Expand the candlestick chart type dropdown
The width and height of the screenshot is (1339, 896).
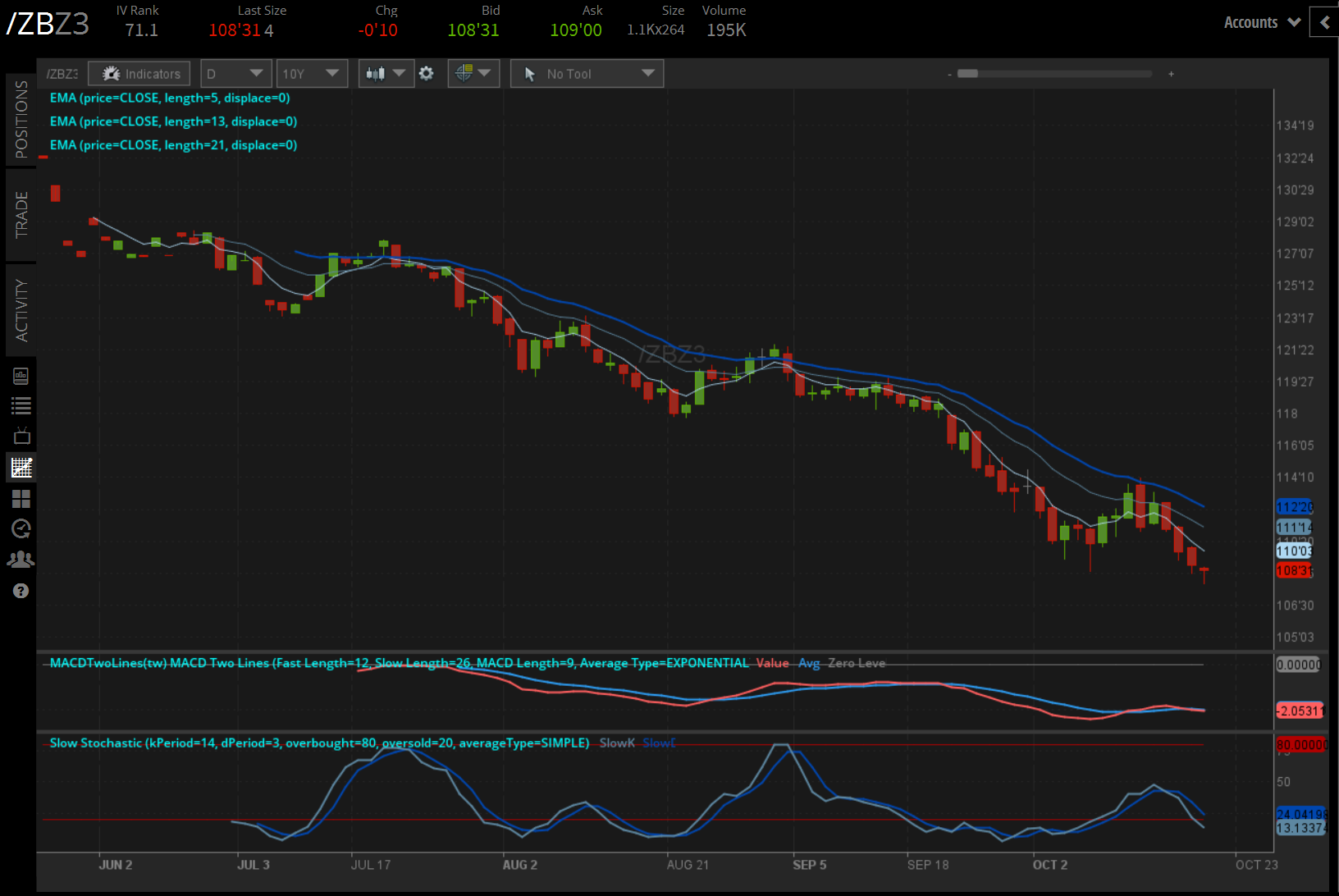click(x=386, y=74)
